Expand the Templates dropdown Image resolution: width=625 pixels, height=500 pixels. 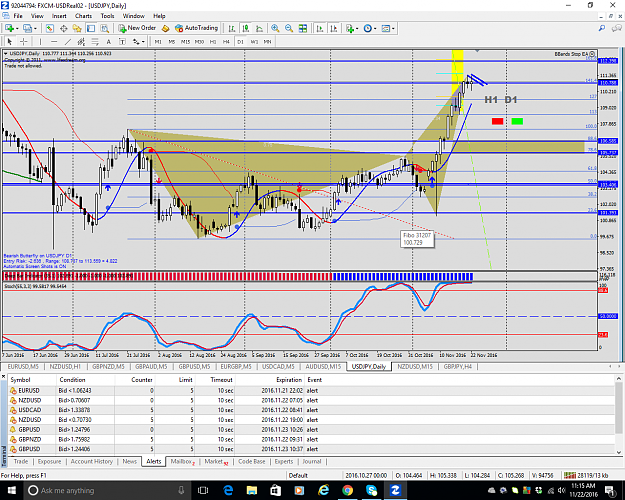[393, 28]
